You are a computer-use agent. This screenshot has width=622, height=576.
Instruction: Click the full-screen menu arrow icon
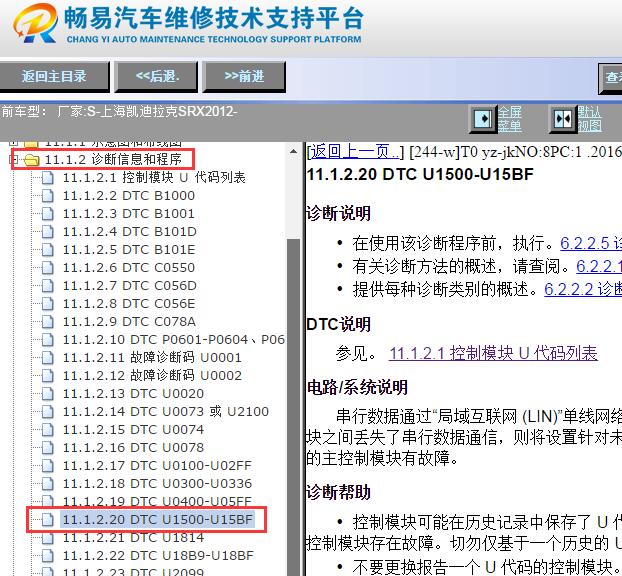click(482, 119)
